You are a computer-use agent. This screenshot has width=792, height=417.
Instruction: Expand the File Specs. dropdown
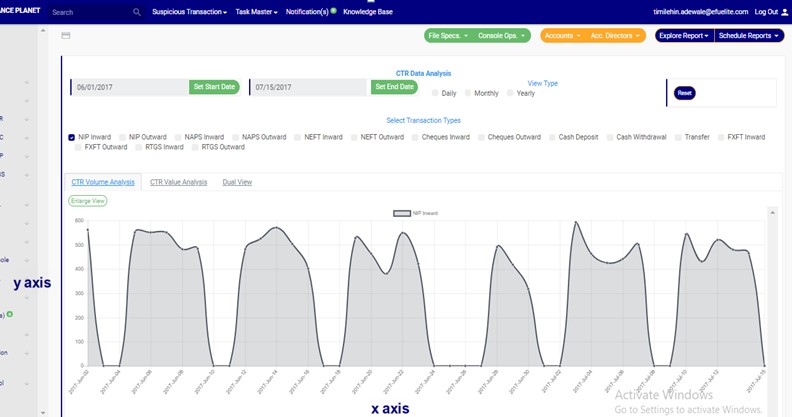446,35
